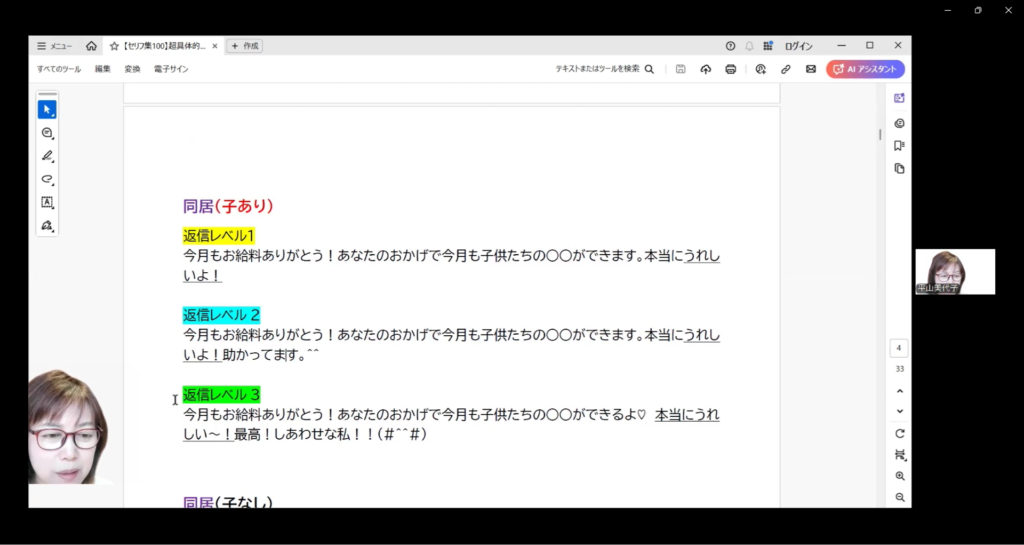The width and height of the screenshot is (1024, 545).
Task: Send PDF via envelope mail icon
Action: (x=811, y=69)
